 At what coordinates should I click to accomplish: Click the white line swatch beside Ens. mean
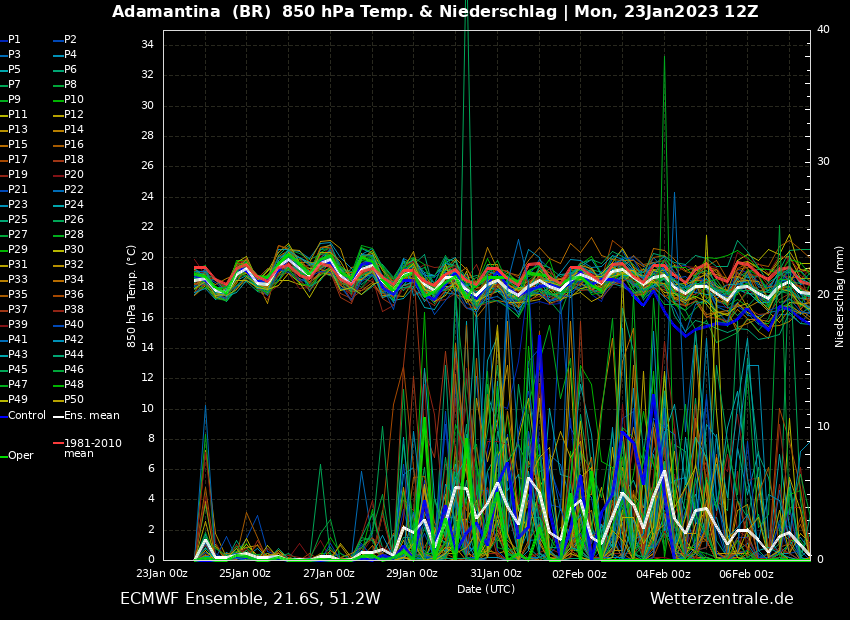[58, 416]
